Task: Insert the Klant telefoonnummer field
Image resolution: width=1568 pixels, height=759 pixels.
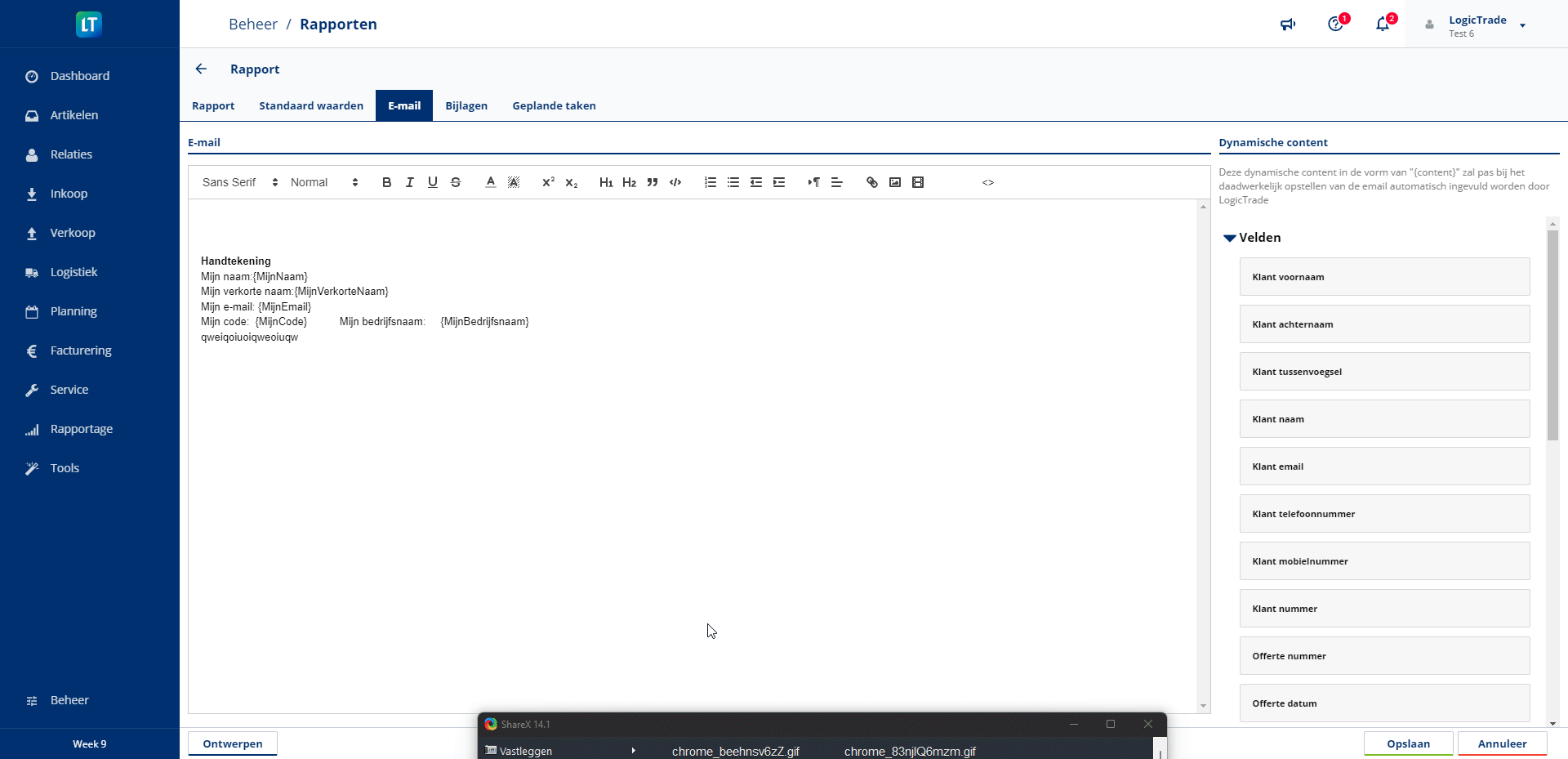Action: tap(1384, 514)
